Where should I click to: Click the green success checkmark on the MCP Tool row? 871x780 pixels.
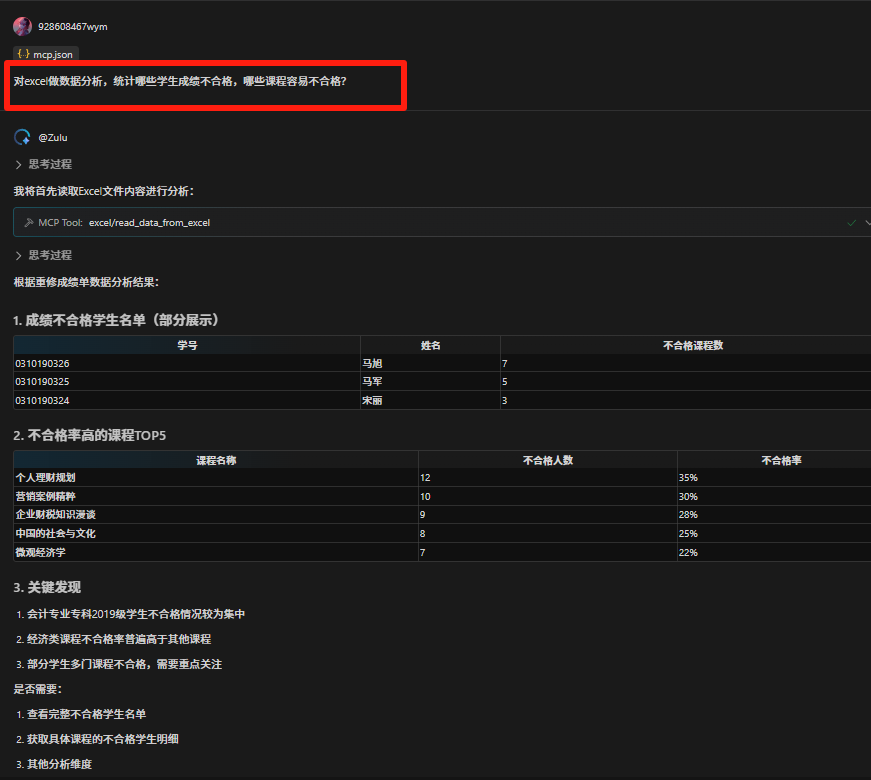click(850, 223)
